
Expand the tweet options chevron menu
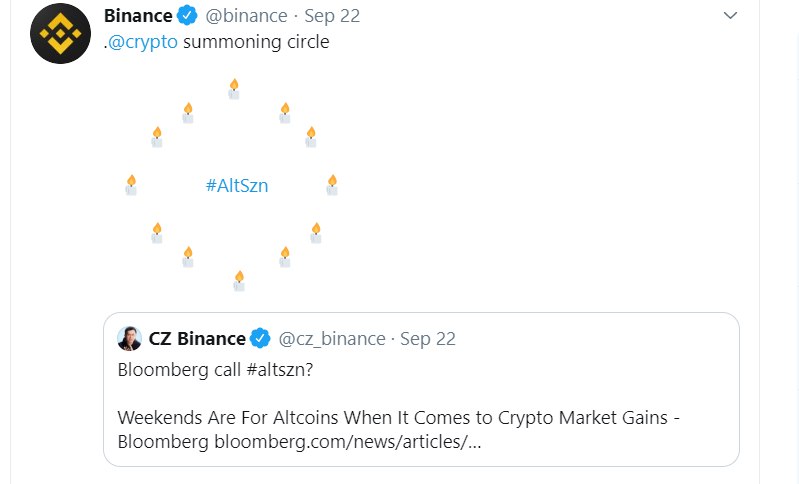[x=730, y=16]
